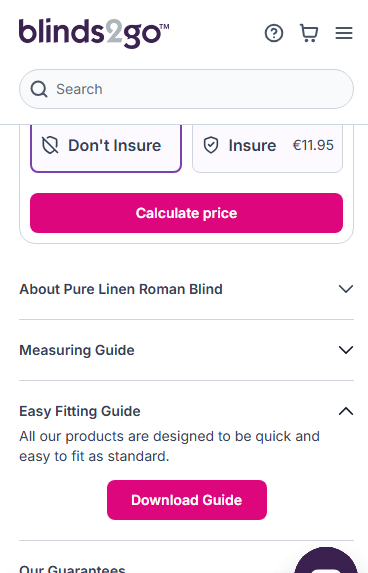The image size is (368, 573).
Task: Click the checked shield insure icon
Action: click(211, 145)
